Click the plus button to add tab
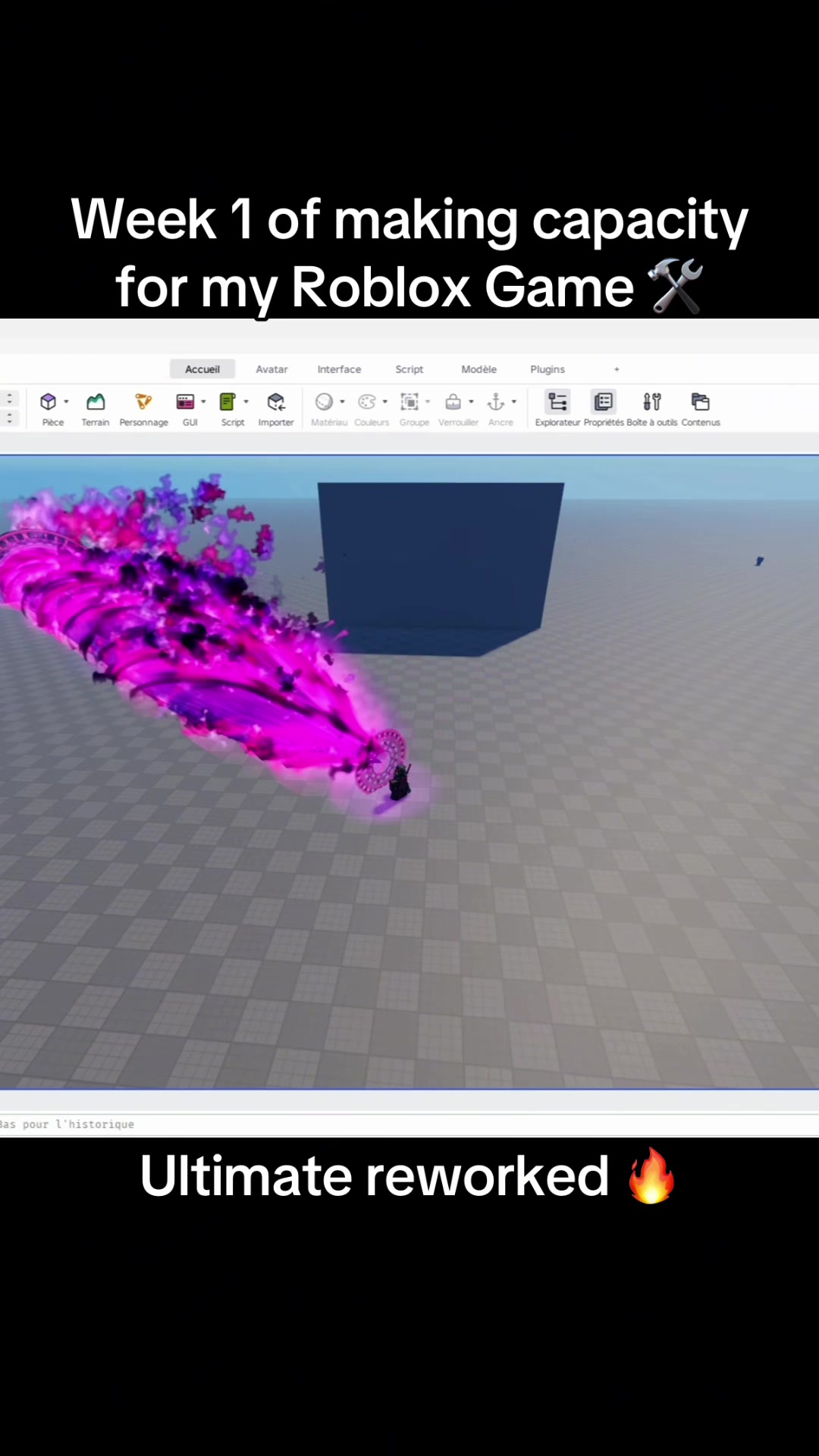Image resolution: width=819 pixels, height=1456 pixels. click(x=617, y=369)
